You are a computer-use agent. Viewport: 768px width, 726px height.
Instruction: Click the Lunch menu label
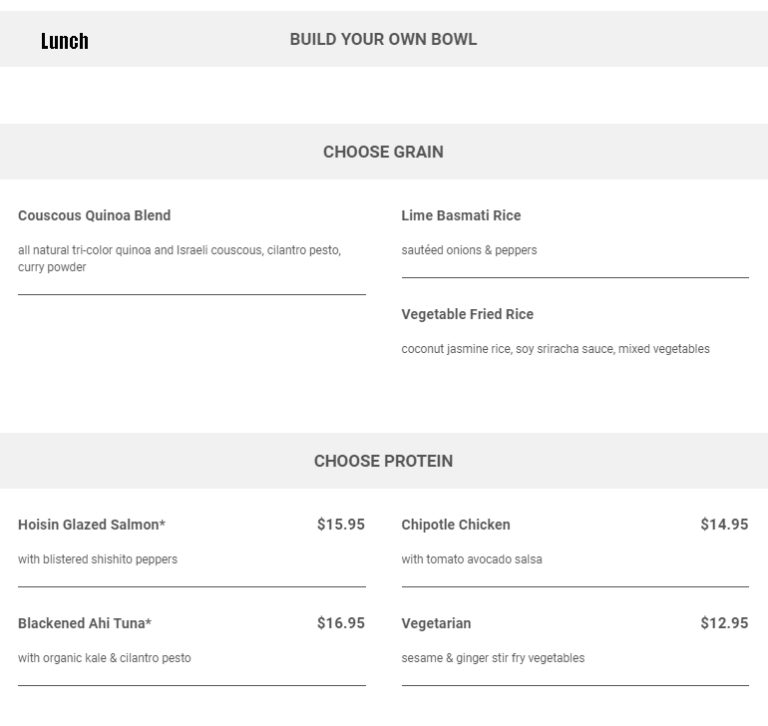65,41
